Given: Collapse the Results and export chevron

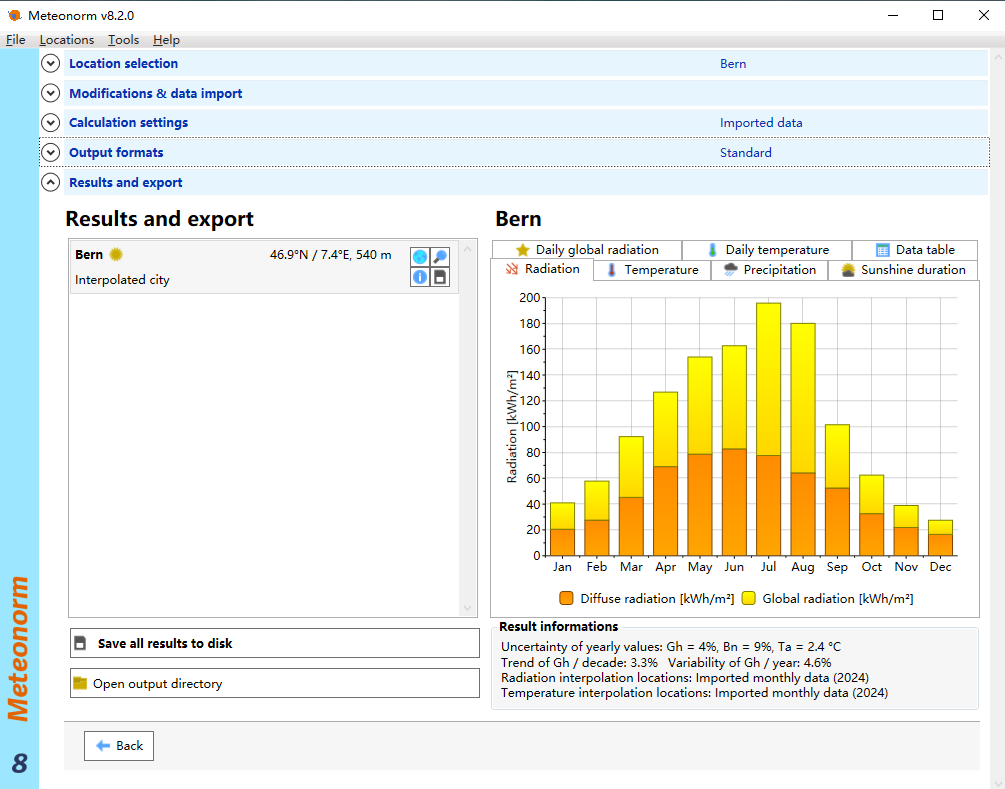Looking at the screenshot, I should tap(51, 183).
